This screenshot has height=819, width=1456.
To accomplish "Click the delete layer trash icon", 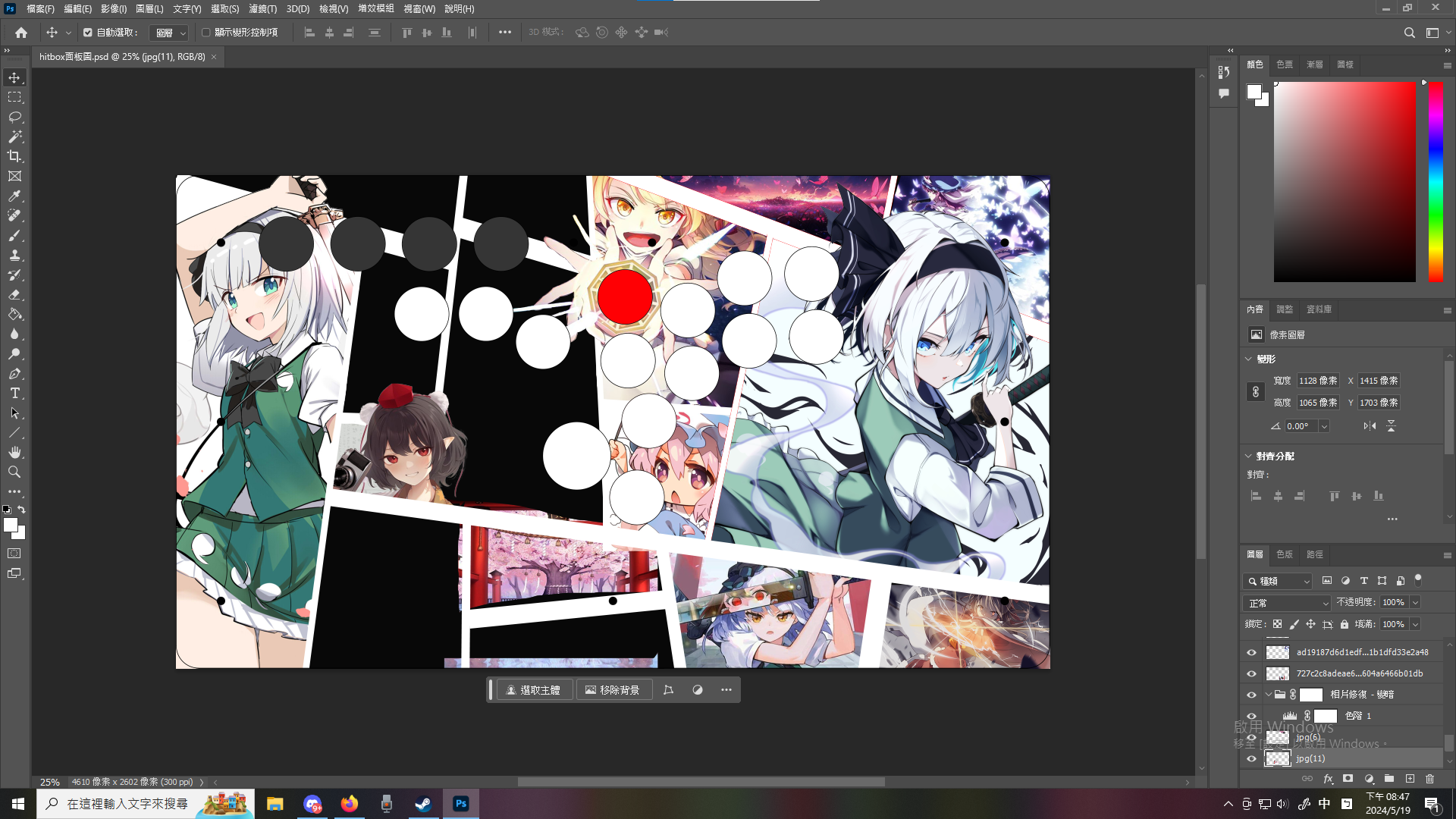I will (x=1429, y=779).
